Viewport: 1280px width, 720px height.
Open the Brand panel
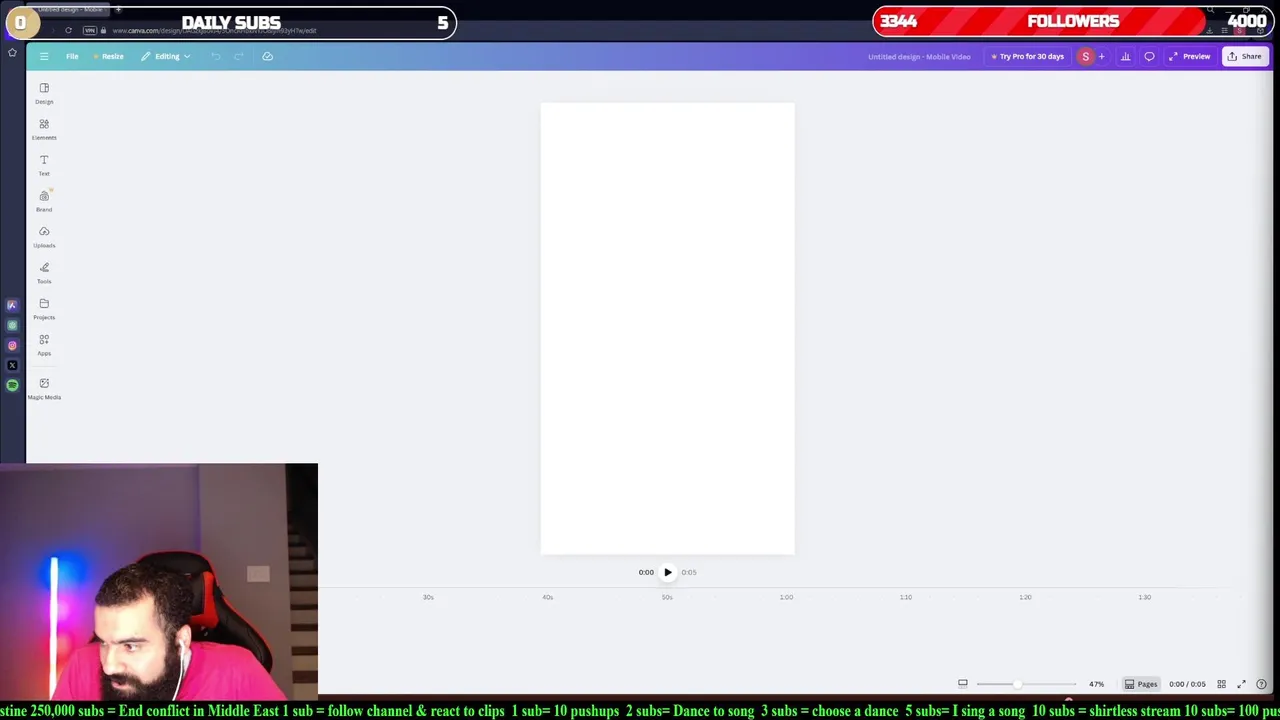[x=44, y=201]
